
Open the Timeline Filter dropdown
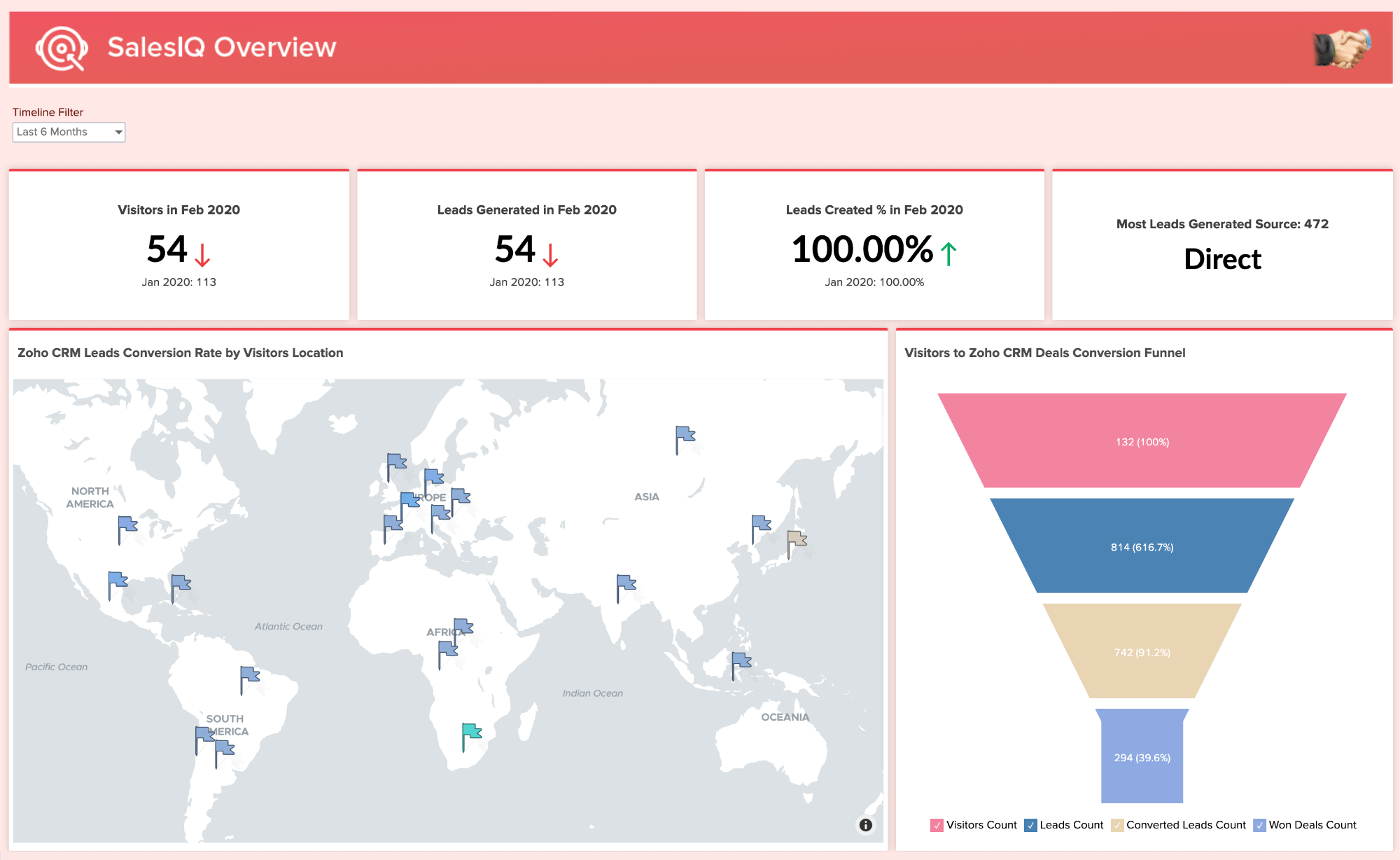(68, 131)
